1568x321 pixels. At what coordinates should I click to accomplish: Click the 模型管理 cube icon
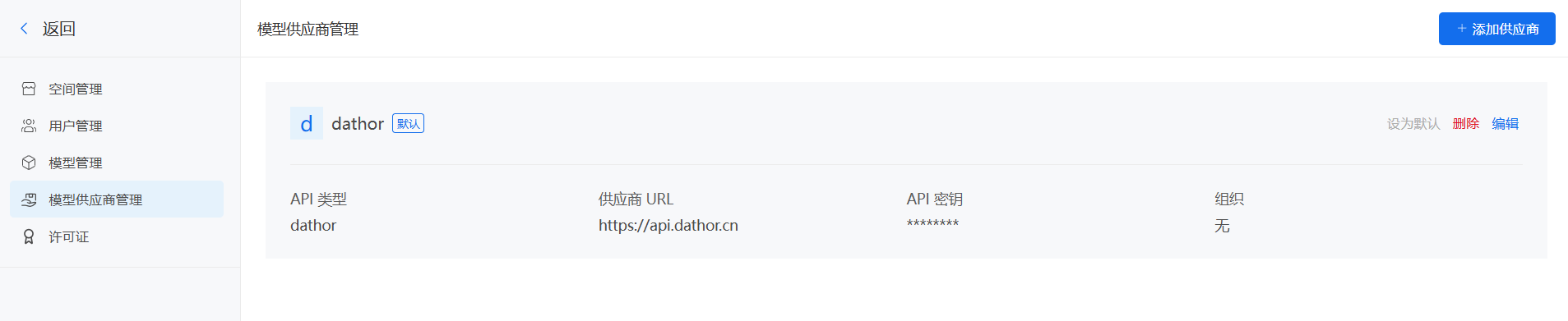point(29,163)
